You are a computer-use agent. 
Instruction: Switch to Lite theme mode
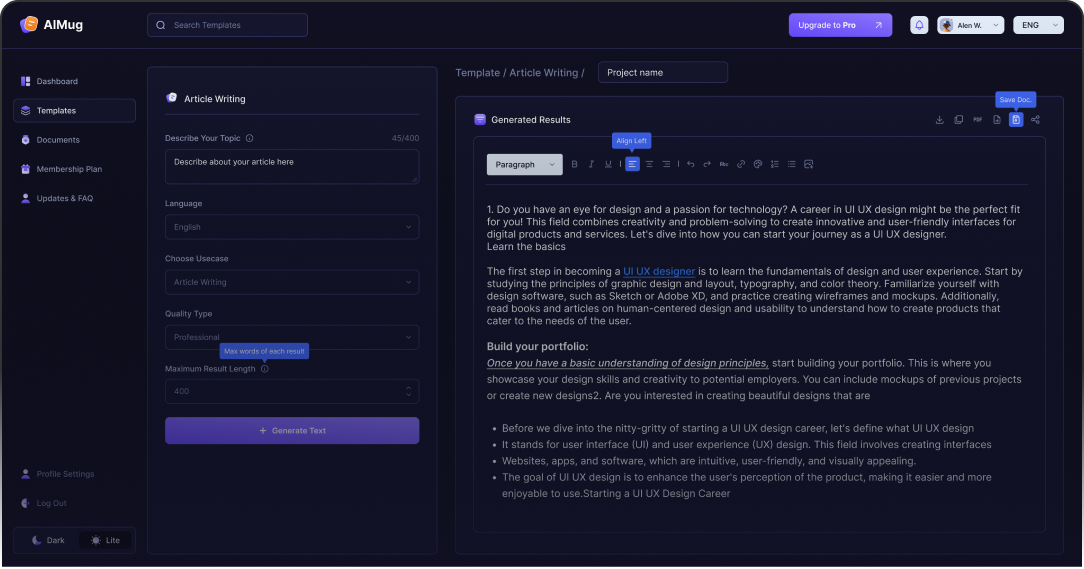pos(105,540)
